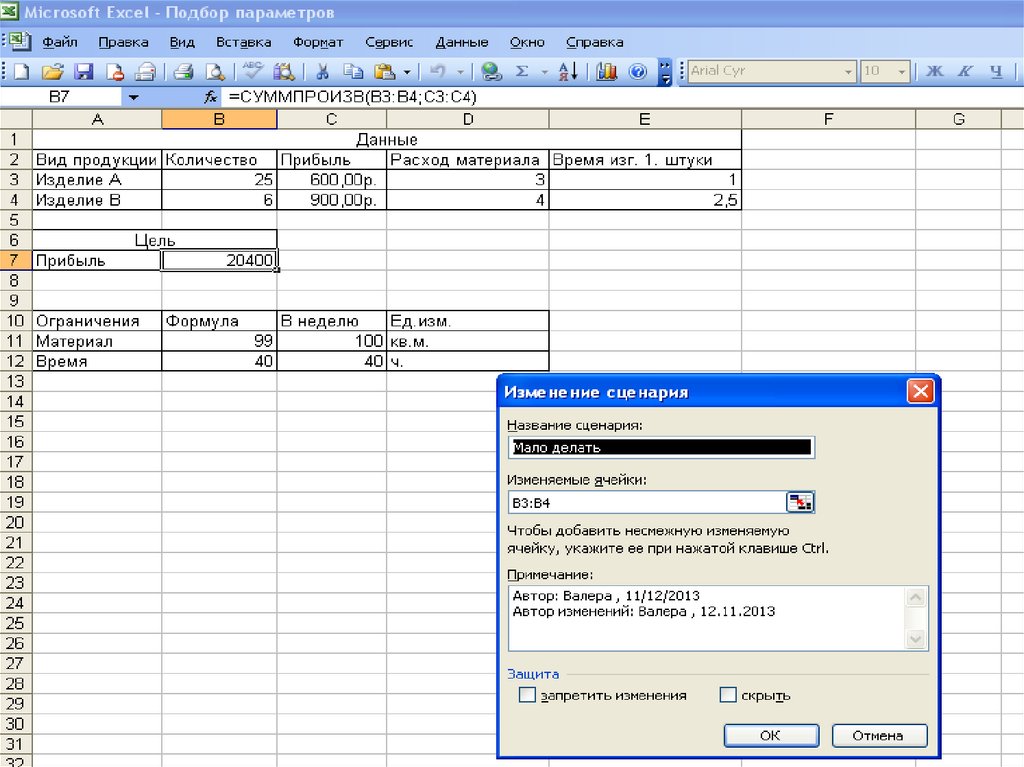Click the Insert Function fx icon
The height and width of the screenshot is (767, 1024).
(x=210, y=97)
